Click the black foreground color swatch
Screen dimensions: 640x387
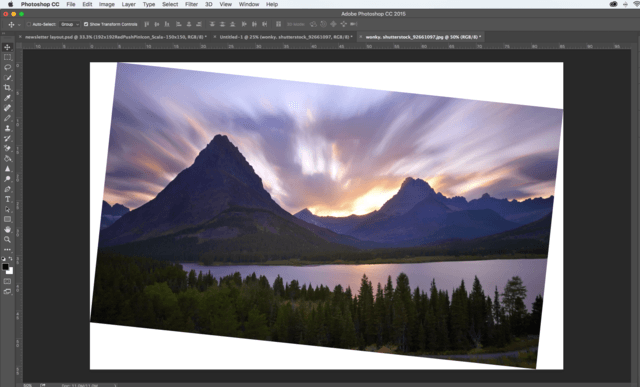click(5, 267)
